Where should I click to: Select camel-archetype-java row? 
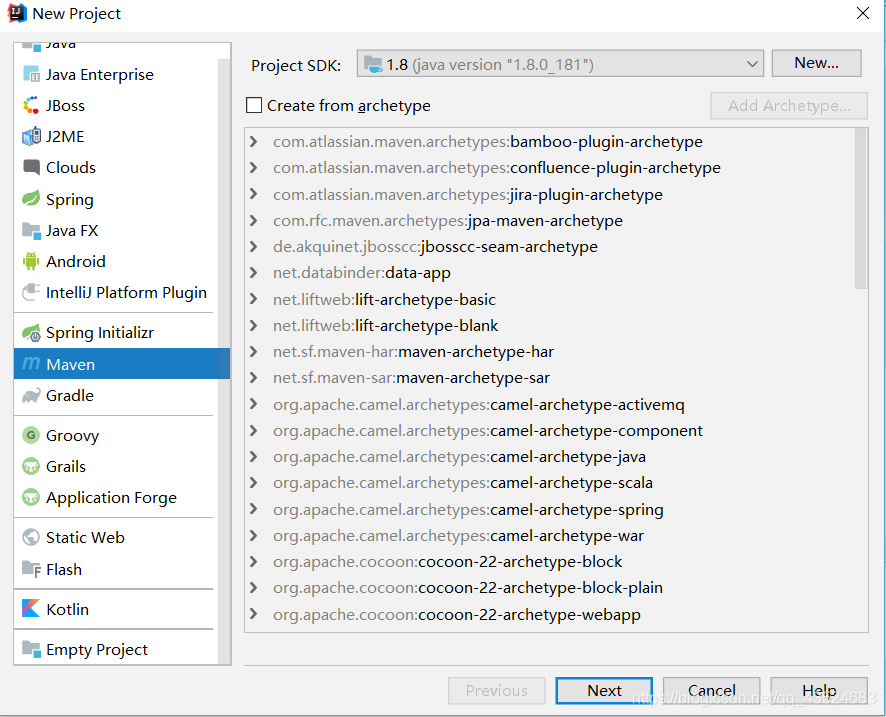(x=549, y=457)
